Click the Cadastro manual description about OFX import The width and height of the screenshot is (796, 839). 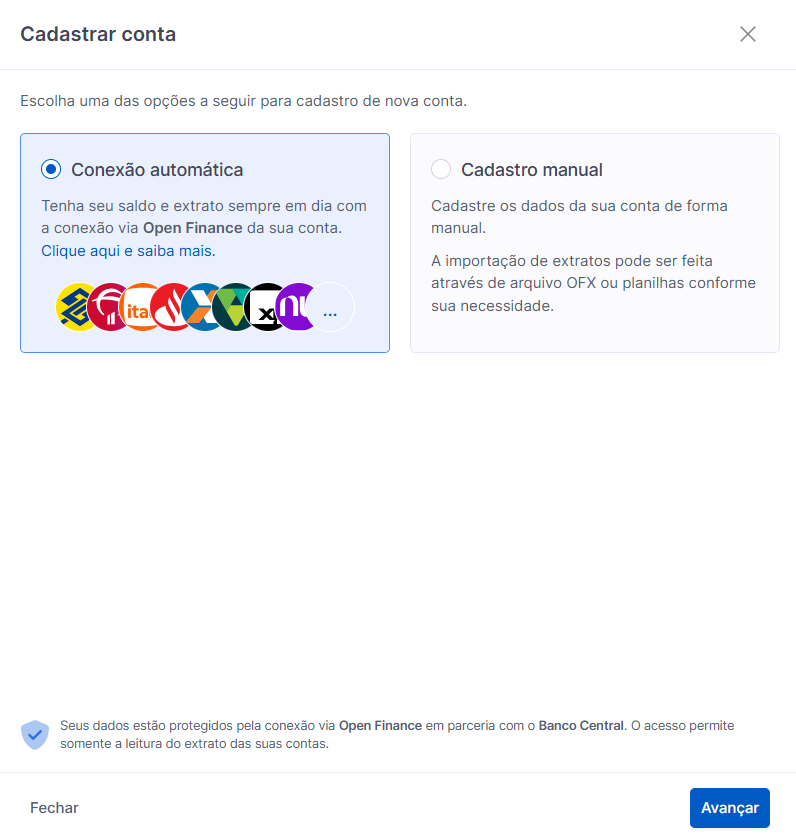coord(593,283)
